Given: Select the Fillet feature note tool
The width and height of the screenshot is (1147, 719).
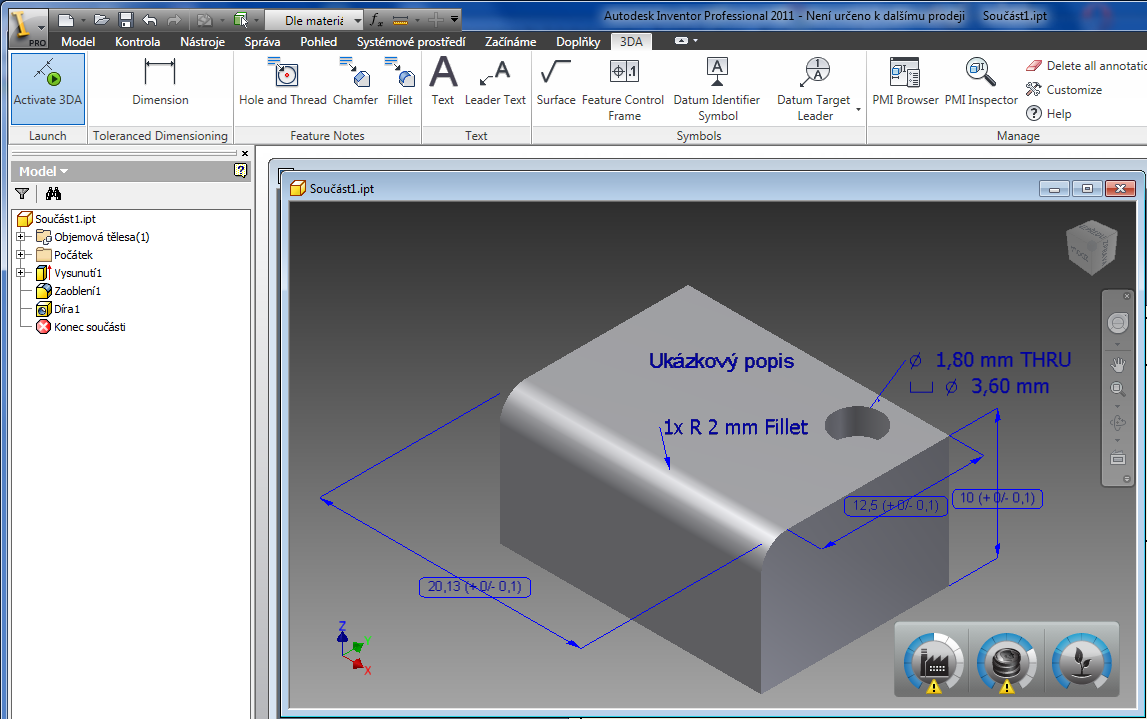Looking at the screenshot, I should [x=402, y=83].
